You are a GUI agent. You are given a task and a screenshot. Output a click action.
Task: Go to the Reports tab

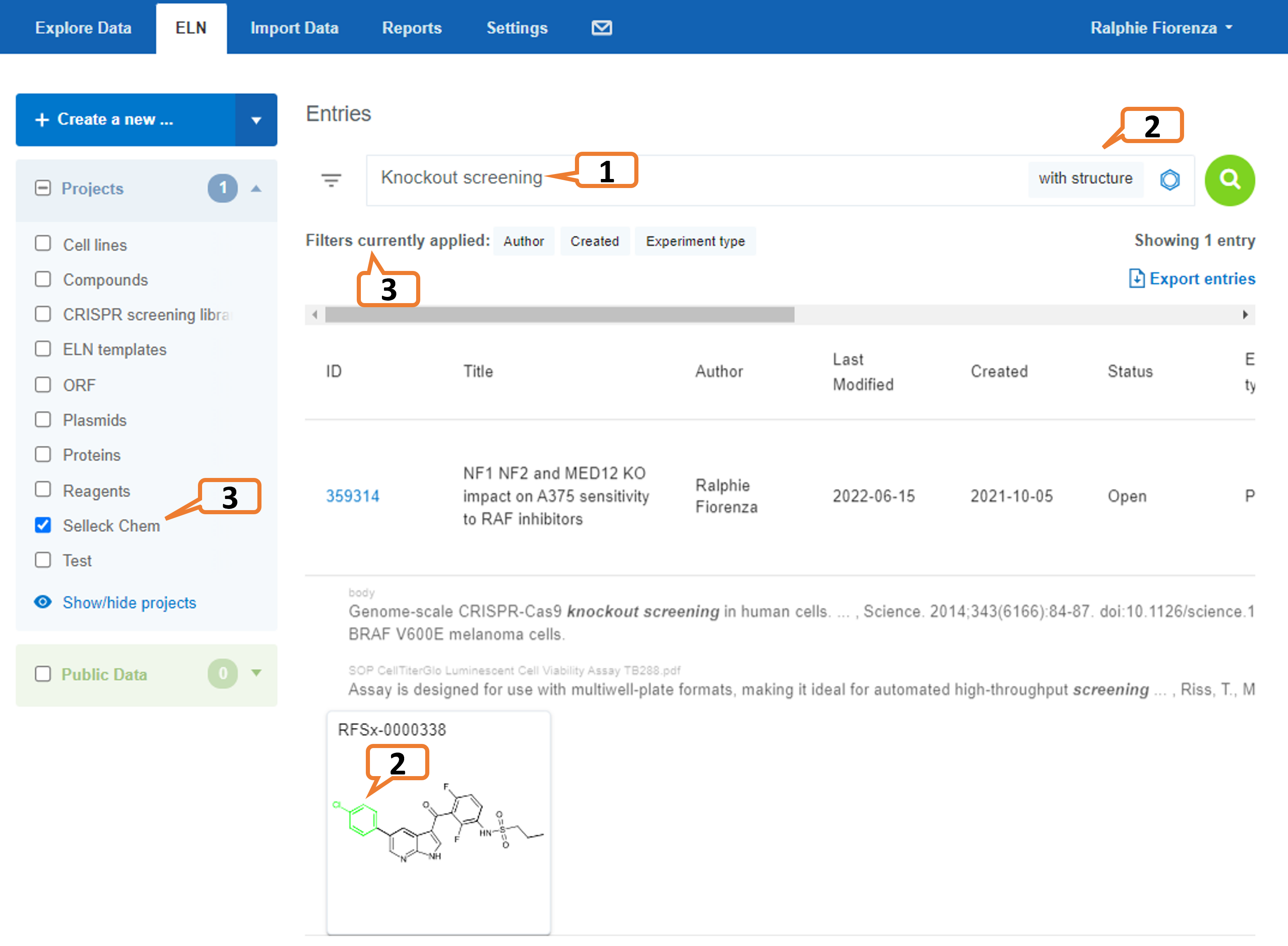pyautogui.click(x=412, y=28)
